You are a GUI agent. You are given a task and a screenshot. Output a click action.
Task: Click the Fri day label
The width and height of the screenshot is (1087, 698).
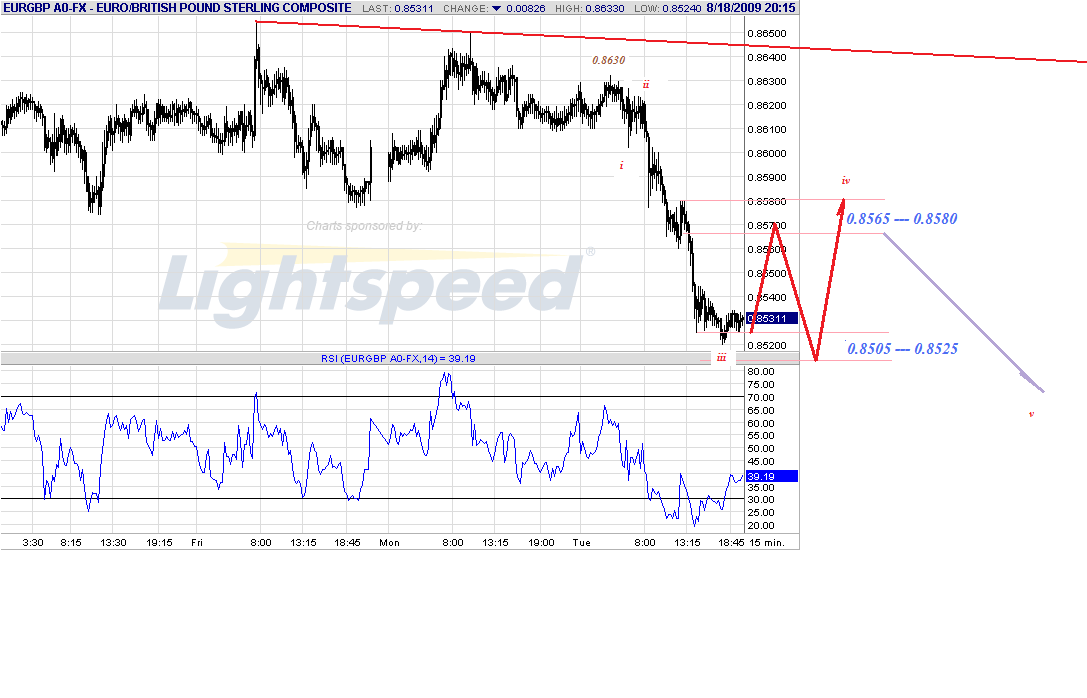pyautogui.click(x=197, y=542)
